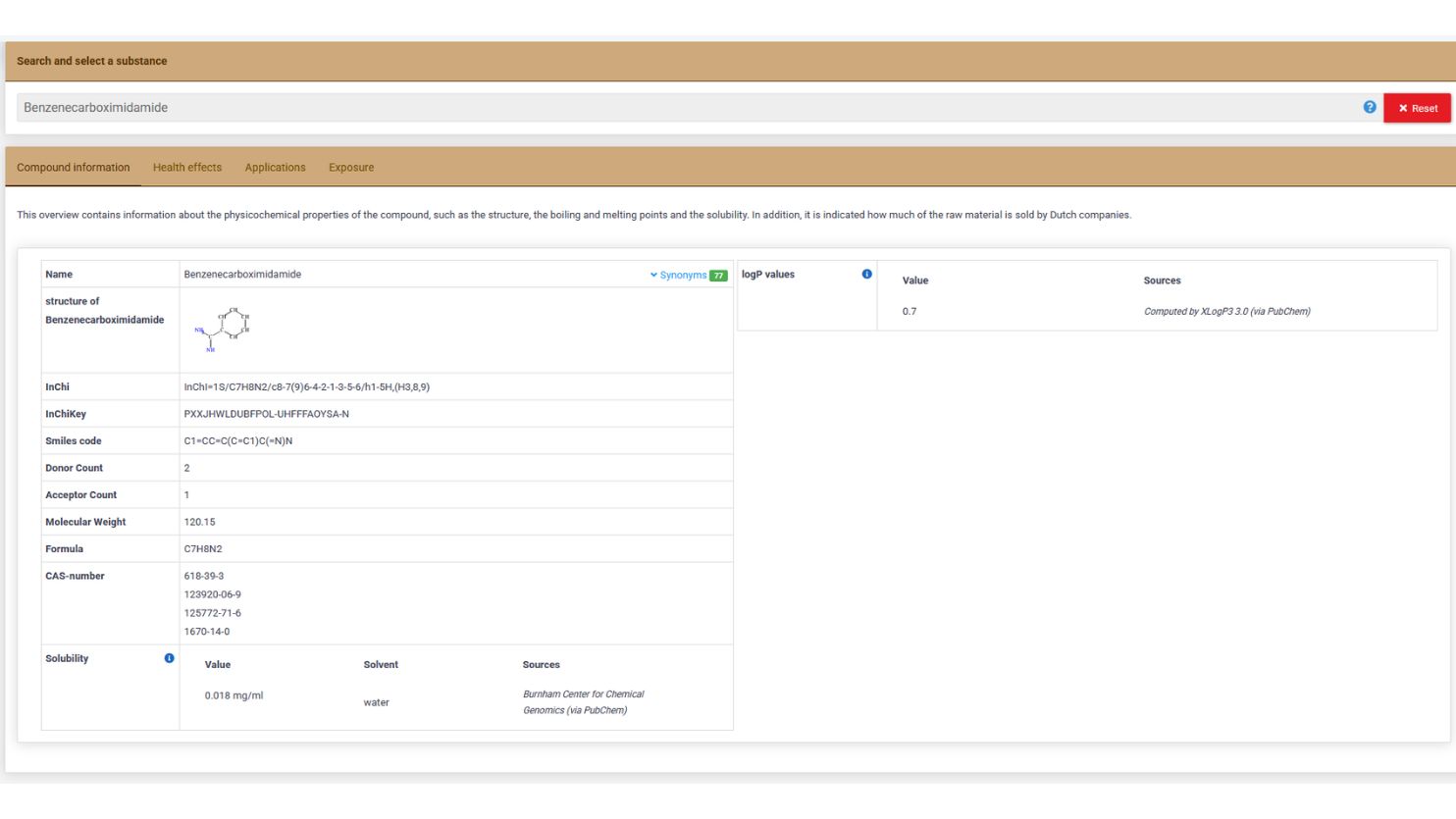
Task: Click the Solubility info icon
Action: point(169,659)
